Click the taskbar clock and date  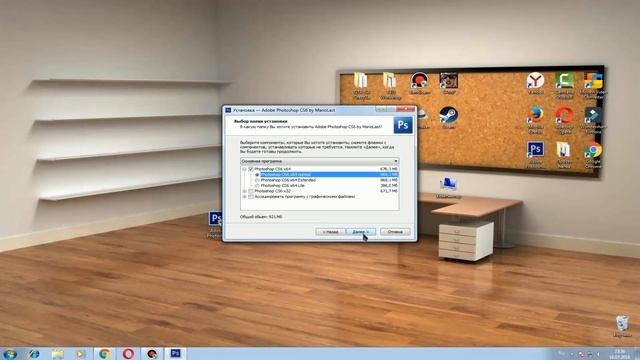tap(620, 354)
